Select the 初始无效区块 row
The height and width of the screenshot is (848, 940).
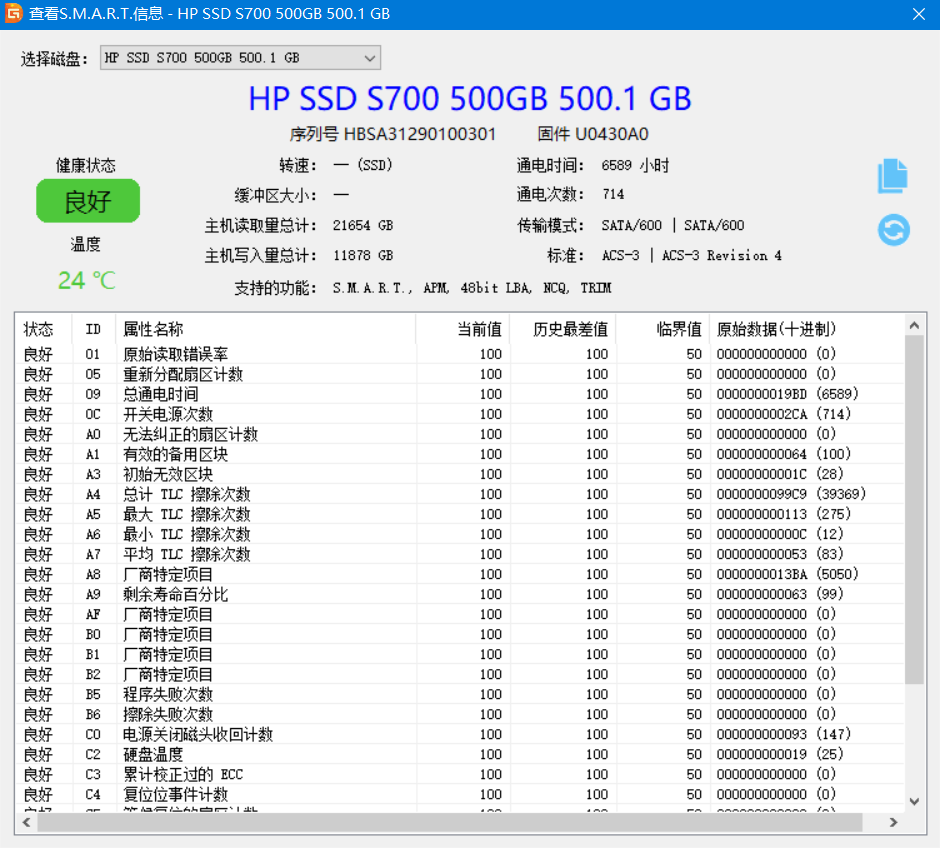[460, 474]
